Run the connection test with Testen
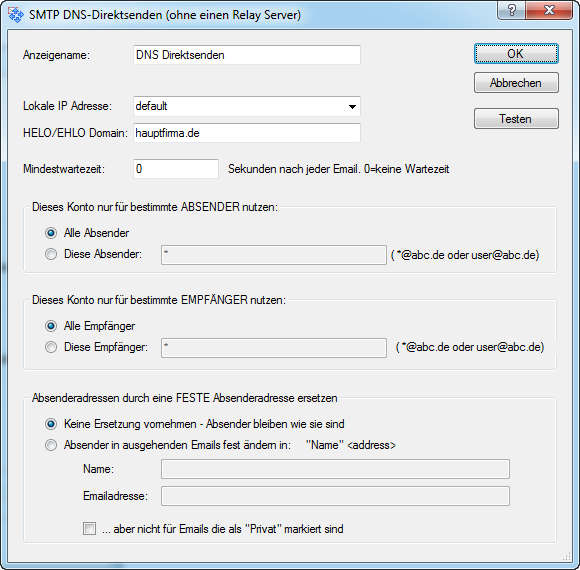The height and width of the screenshot is (570, 580). pos(516,119)
